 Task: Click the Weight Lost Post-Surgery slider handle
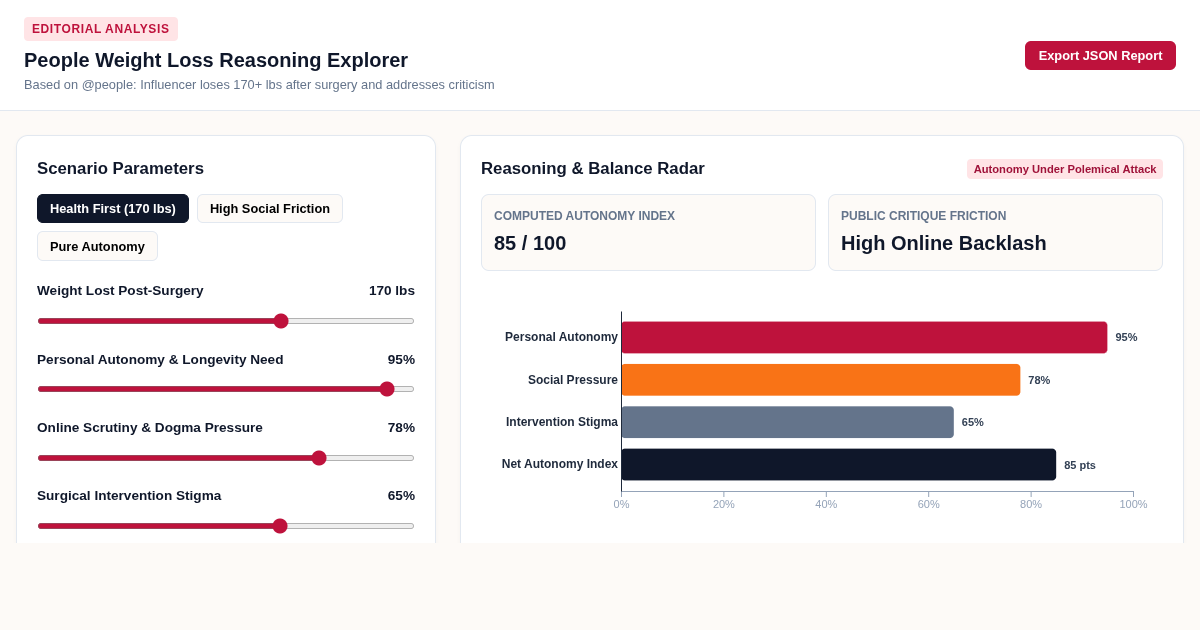[x=281, y=321]
